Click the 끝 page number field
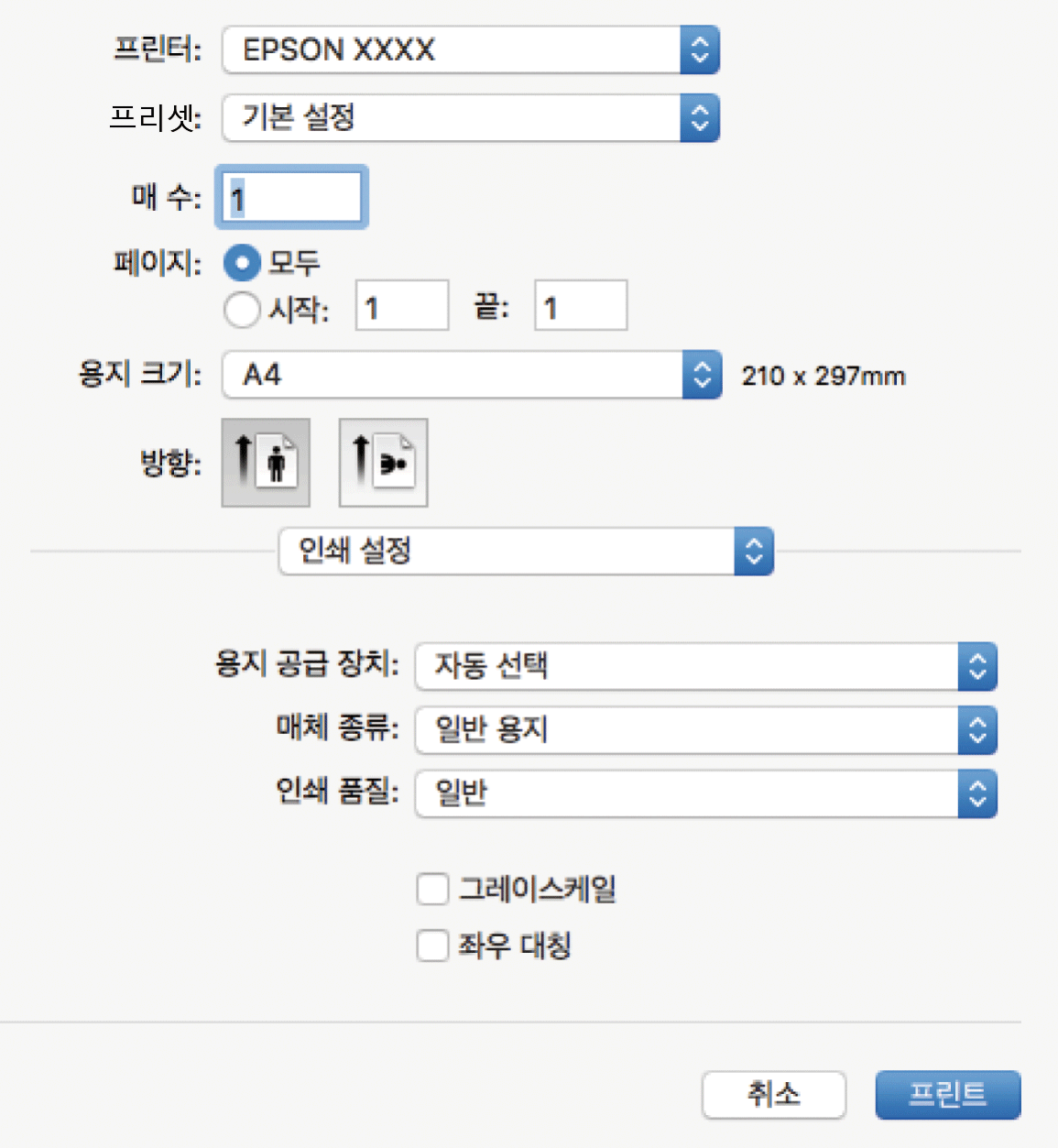Screen dimensions: 1058x1148 (581, 306)
